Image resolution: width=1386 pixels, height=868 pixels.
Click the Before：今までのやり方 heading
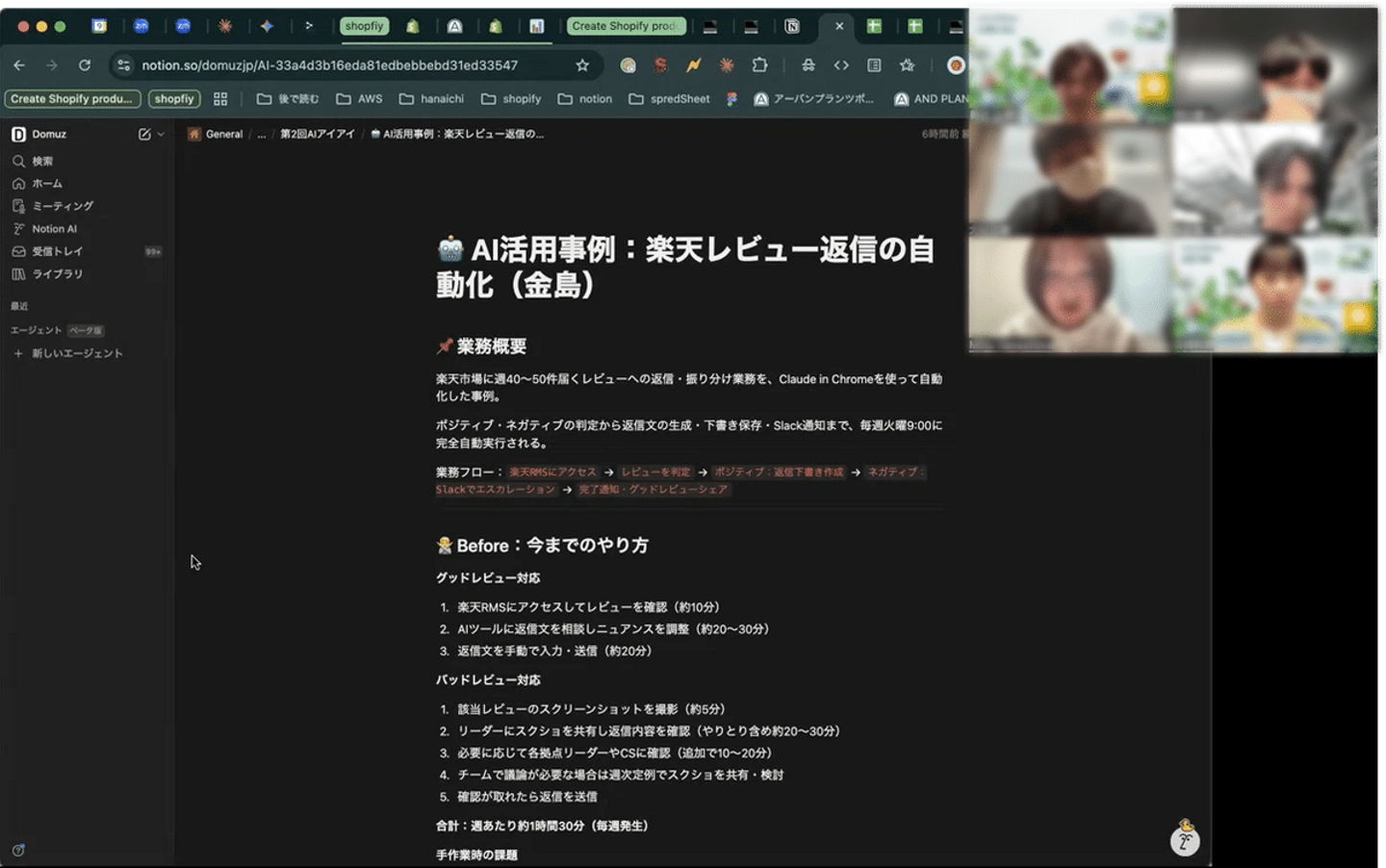tap(552, 546)
